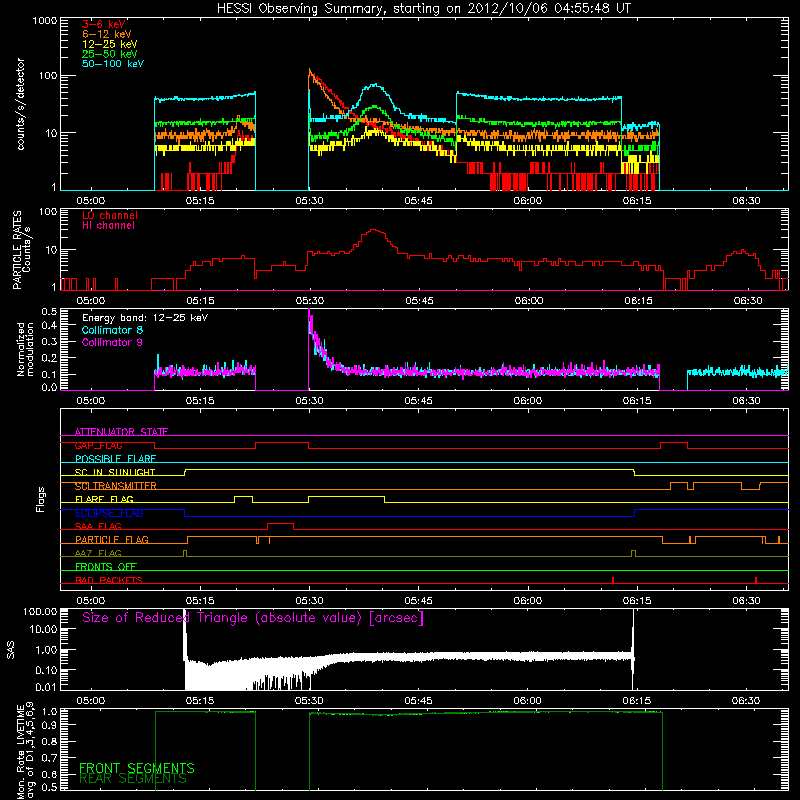800x800 pixels.
Task: Click the BAD_PACKETS spike near 06:30
Action: (756, 580)
